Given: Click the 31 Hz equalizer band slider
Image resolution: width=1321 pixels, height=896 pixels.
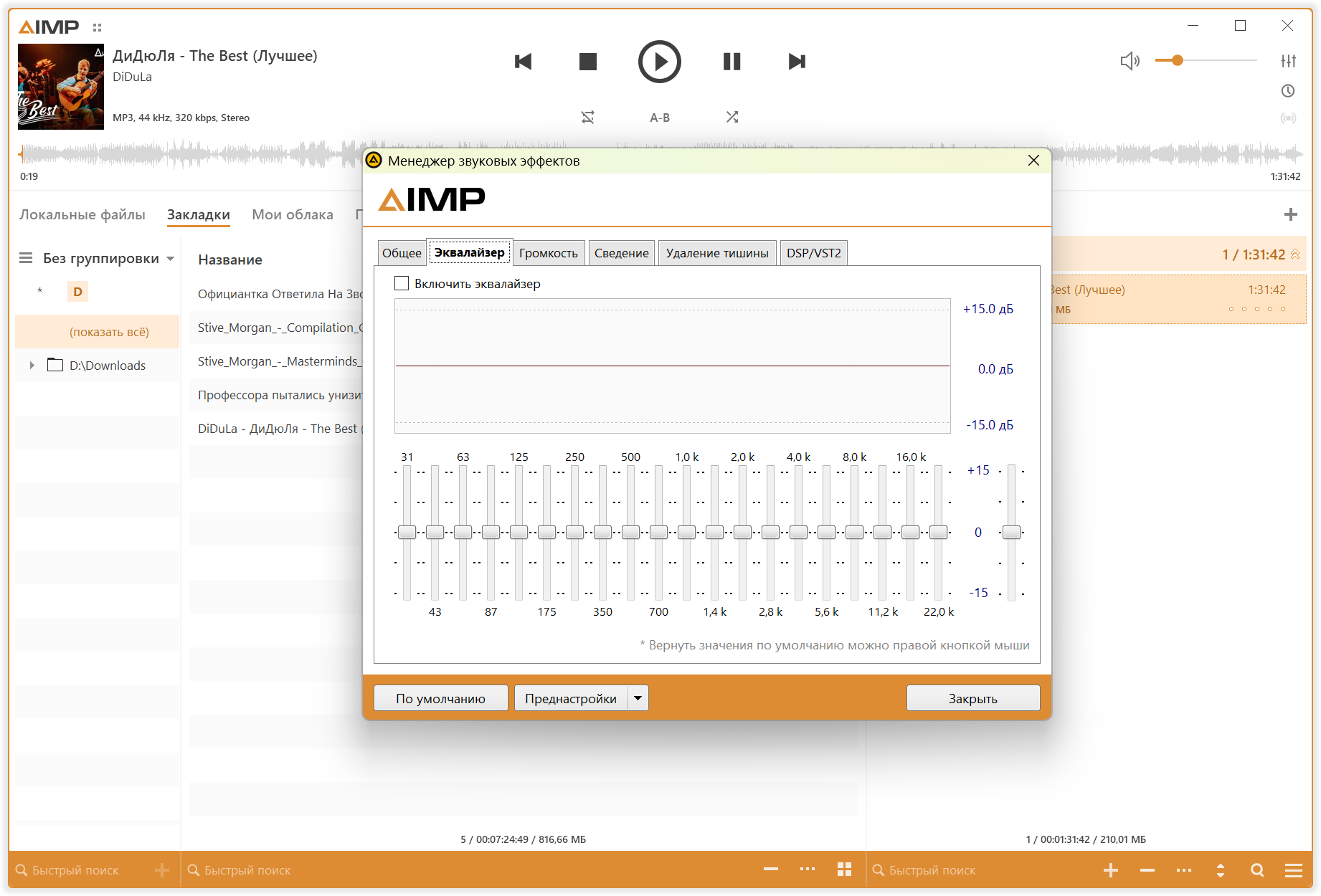Looking at the screenshot, I should [407, 532].
